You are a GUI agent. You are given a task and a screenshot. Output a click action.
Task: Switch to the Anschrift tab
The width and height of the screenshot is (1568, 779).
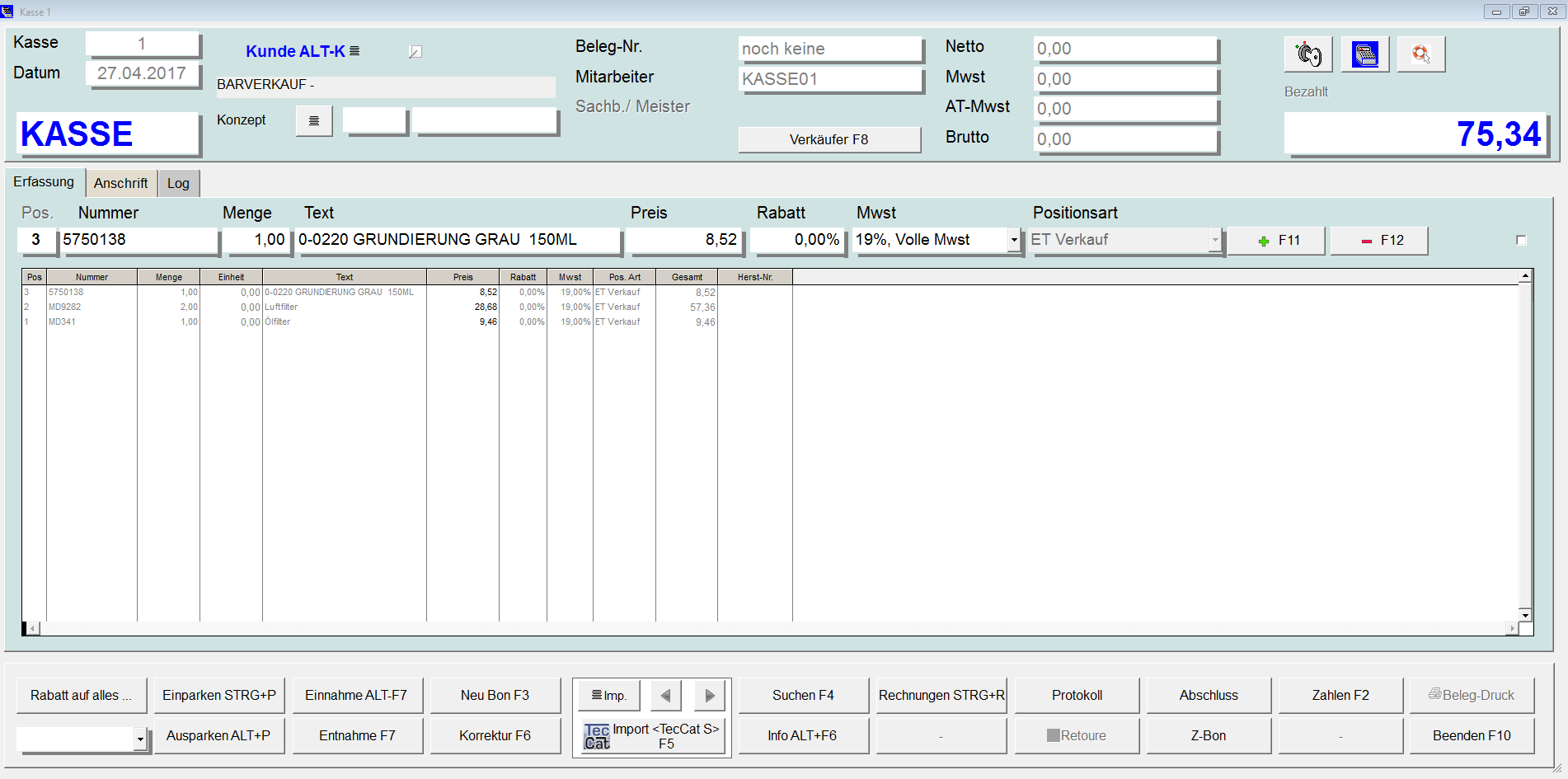pos(120,183)
